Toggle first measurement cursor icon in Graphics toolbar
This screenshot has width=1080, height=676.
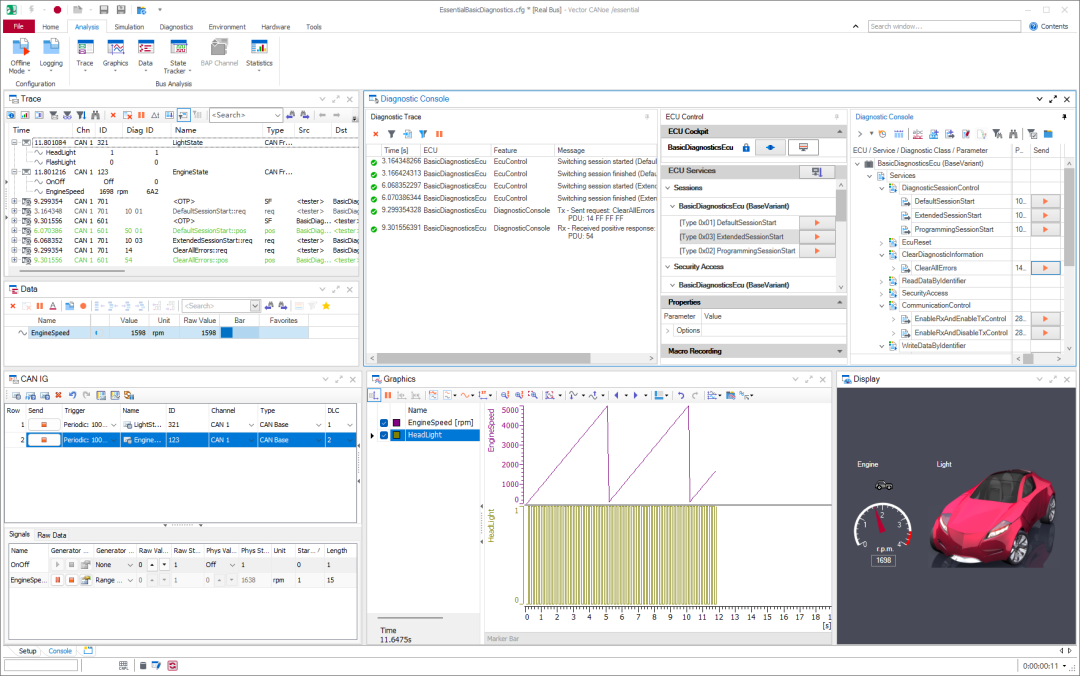[373, 396]
